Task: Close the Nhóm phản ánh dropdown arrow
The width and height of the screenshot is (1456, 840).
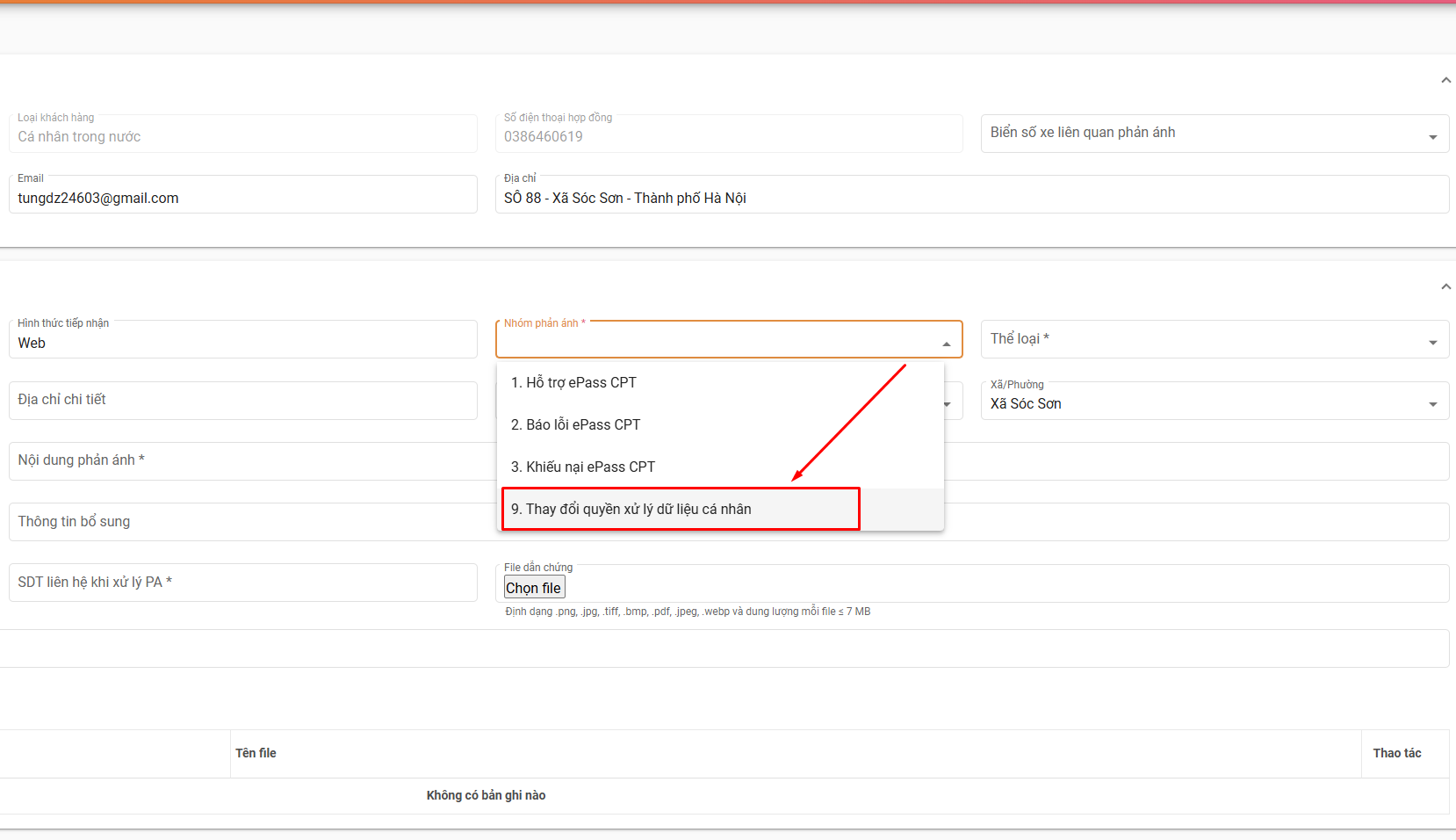Action: [x=946, y=344]
